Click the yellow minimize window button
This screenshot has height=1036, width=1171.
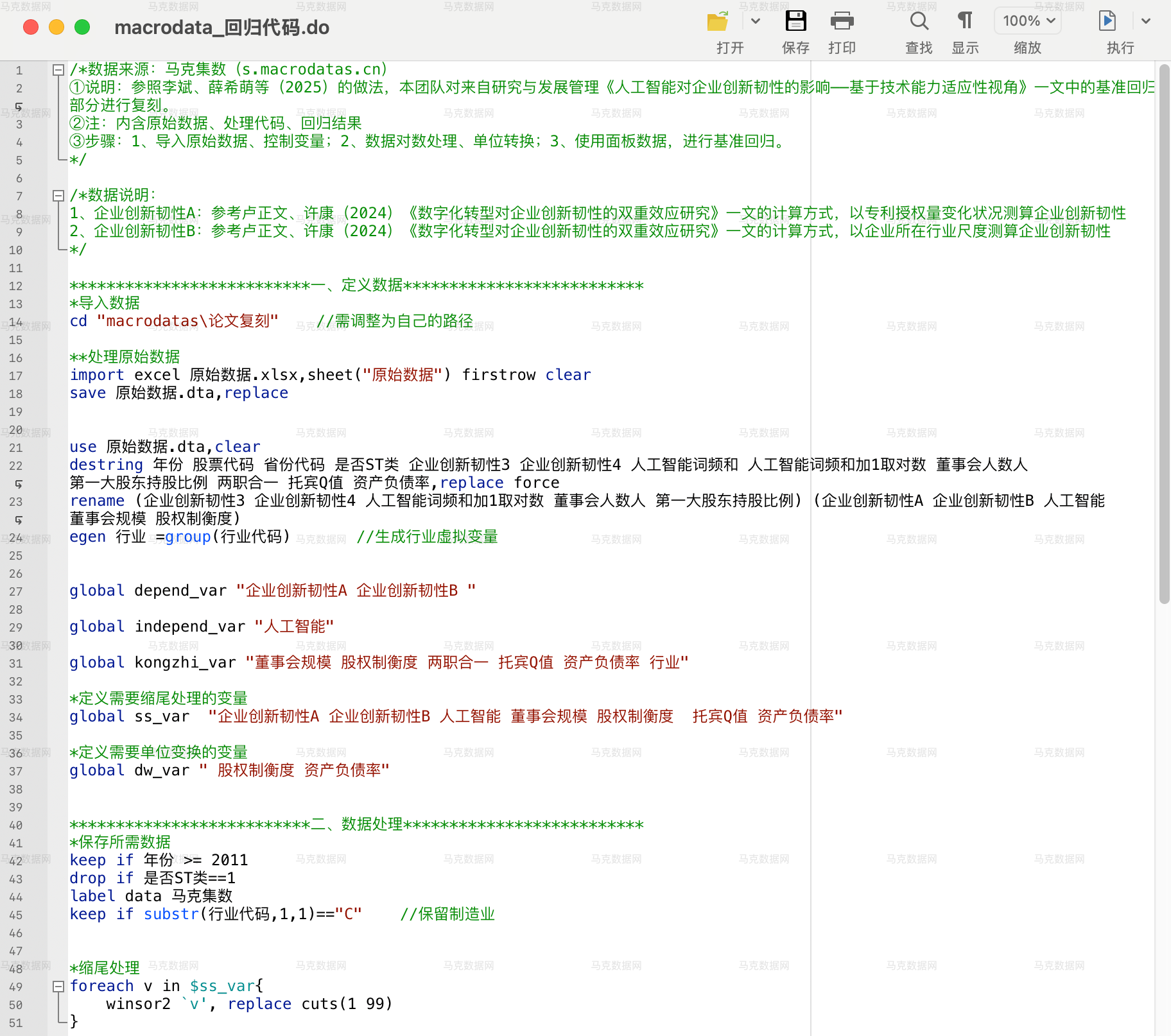click(56, 27)
